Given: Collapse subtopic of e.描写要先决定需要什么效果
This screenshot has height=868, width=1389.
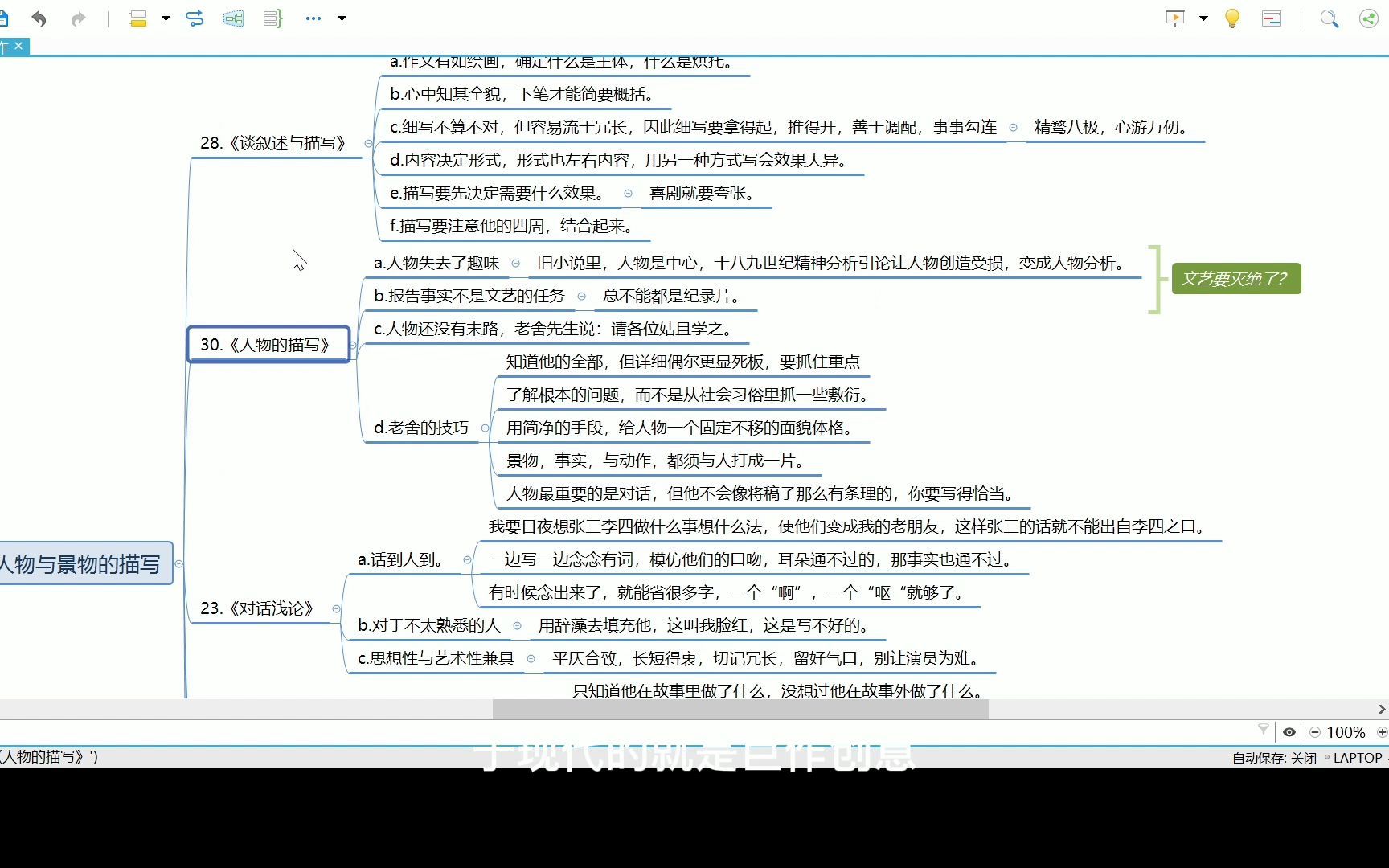Looking at the screenshot, I should (628, 193).
